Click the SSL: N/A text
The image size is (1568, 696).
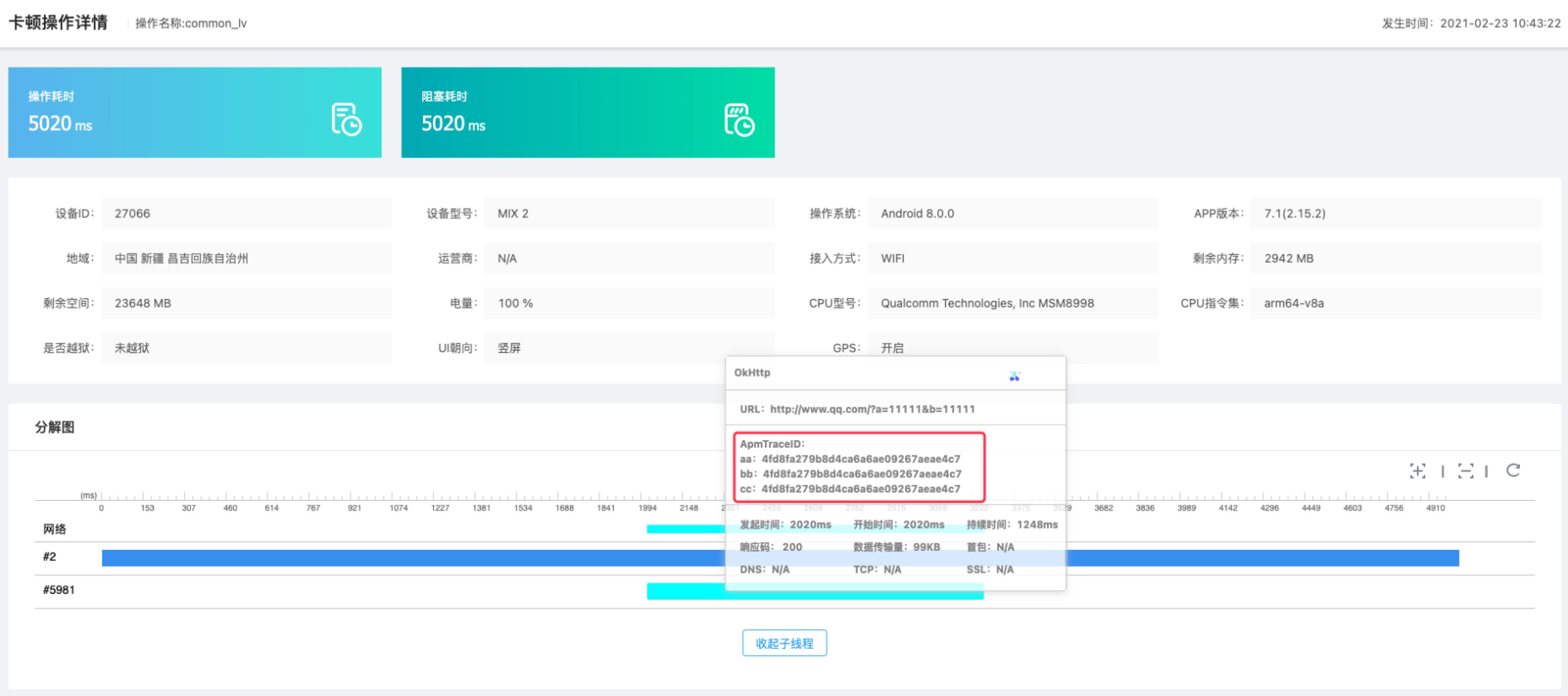coord(990,570)
